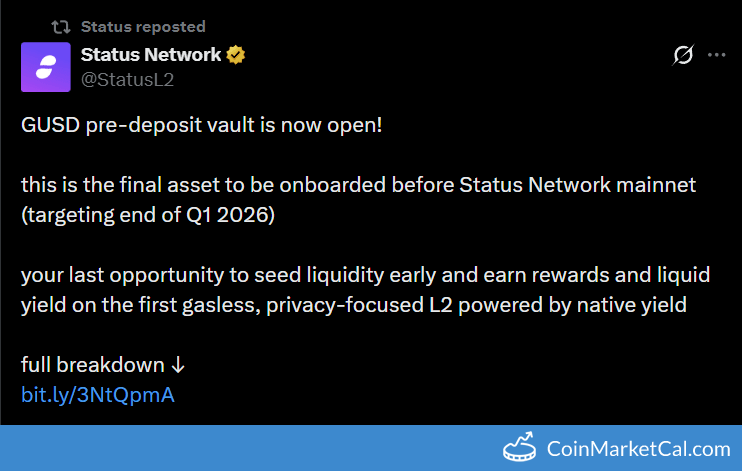Click the CoinMarketCal.com watermark text
Viewport: 742px width, 471px height.
click(x=638, y=449)
